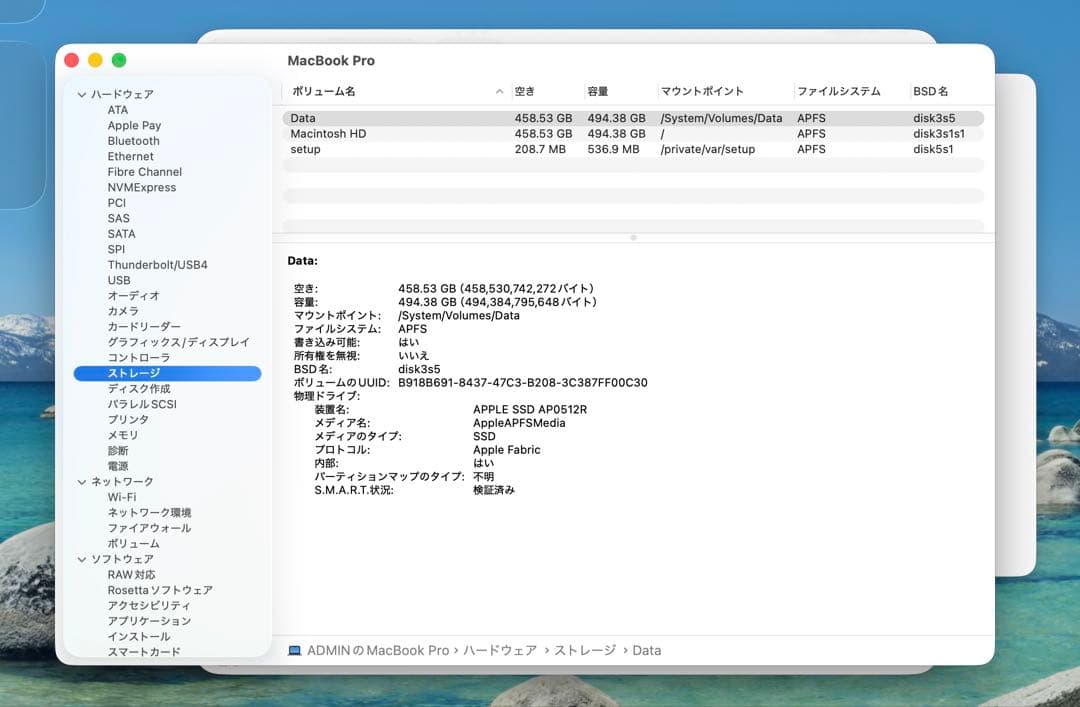Click the volume UUID value
Image resolution: width=1080 pixels, height=707 pixels.
[x=523, y=382]
